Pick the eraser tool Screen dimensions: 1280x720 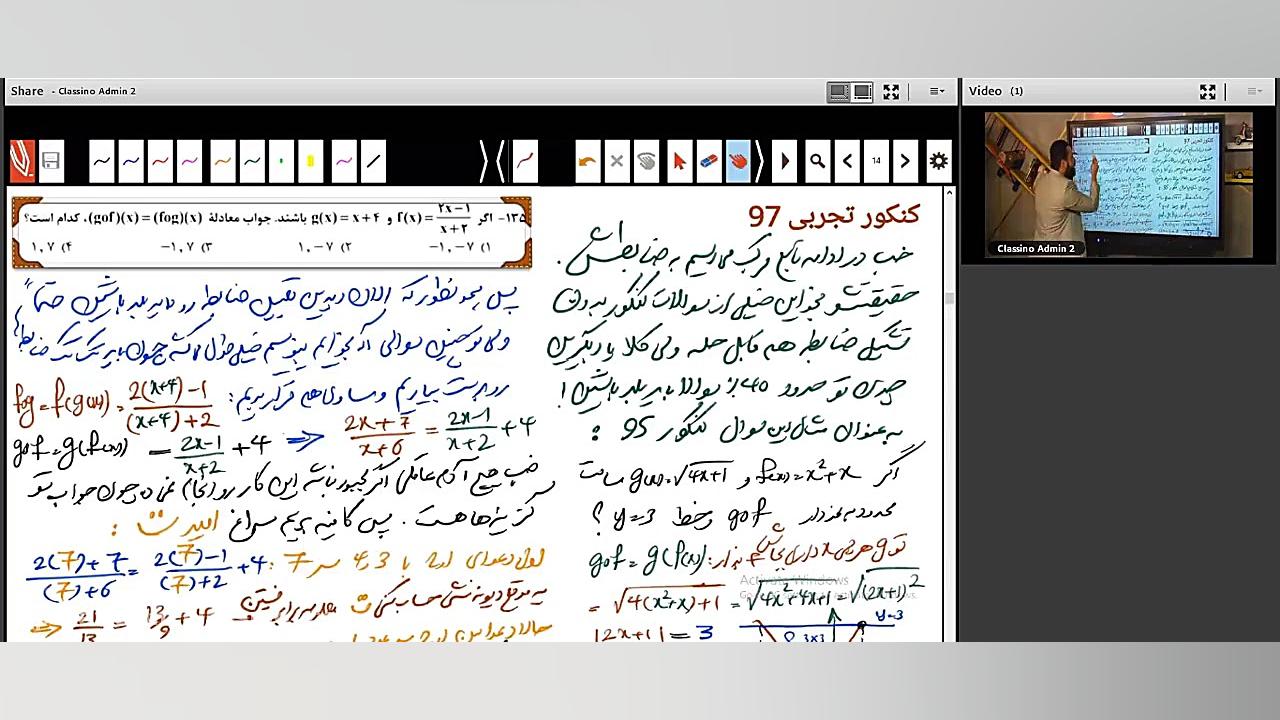click(708, 161)
